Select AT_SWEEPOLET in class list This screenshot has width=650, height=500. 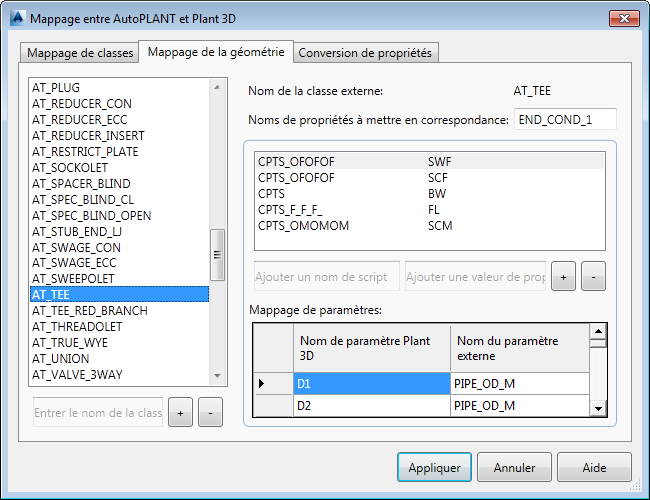[119, 279]
